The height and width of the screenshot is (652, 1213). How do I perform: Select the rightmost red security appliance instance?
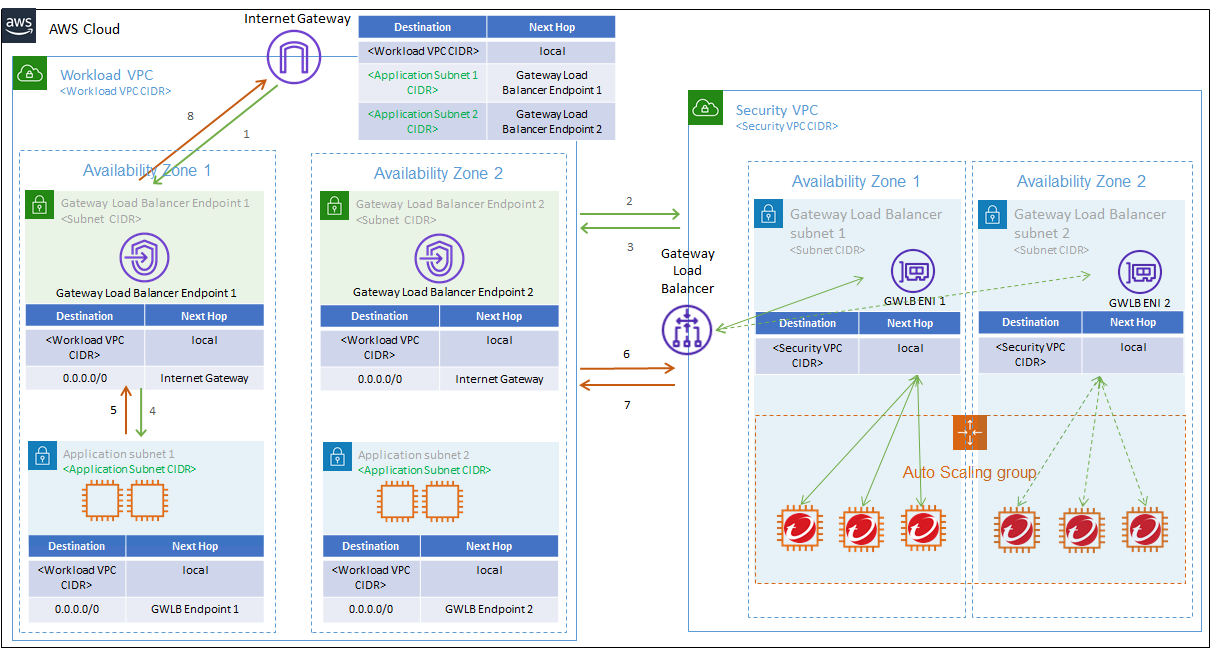(1145, 529)
